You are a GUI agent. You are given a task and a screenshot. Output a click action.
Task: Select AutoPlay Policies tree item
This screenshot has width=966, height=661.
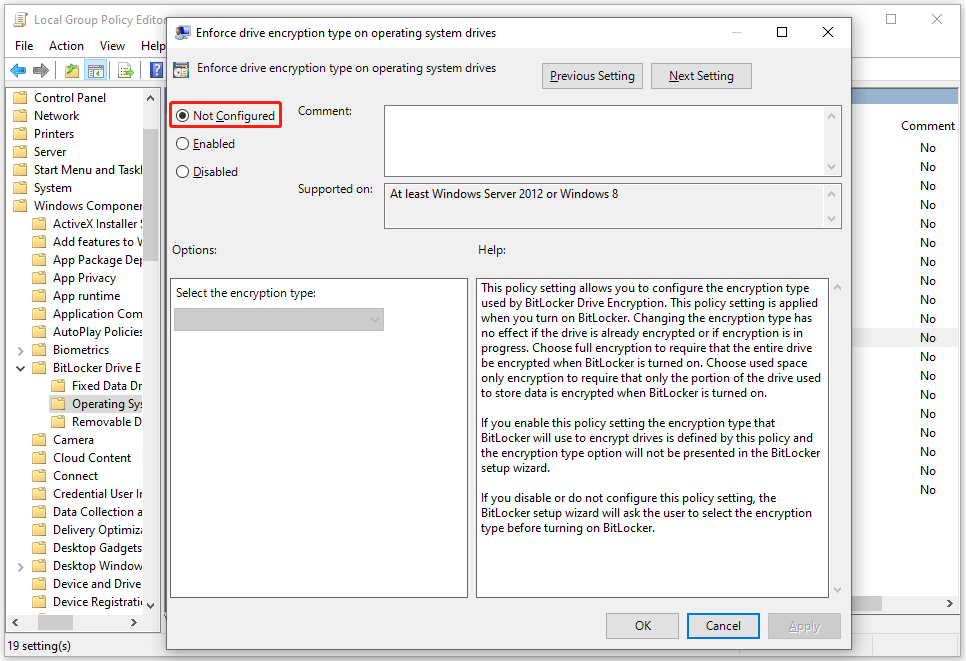98,332
